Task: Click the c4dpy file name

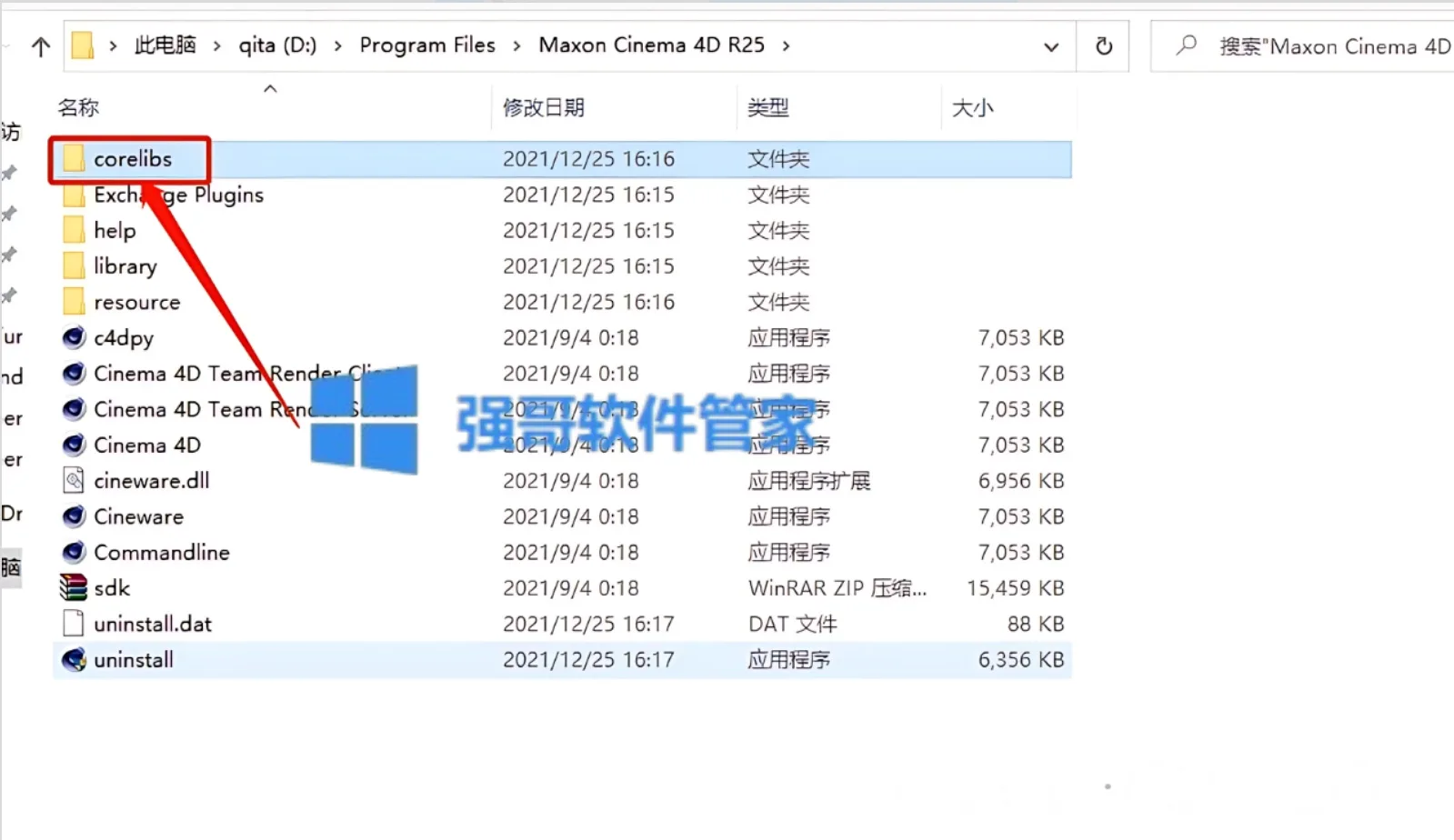Action: coord(124,338)
